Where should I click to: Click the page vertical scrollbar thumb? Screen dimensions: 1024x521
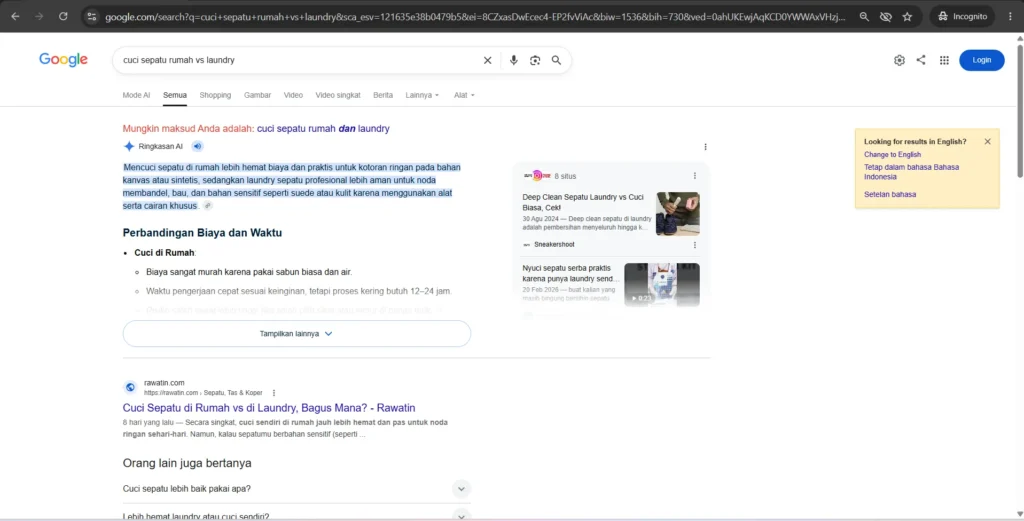pyautogui.click(x=1019, y=110)
